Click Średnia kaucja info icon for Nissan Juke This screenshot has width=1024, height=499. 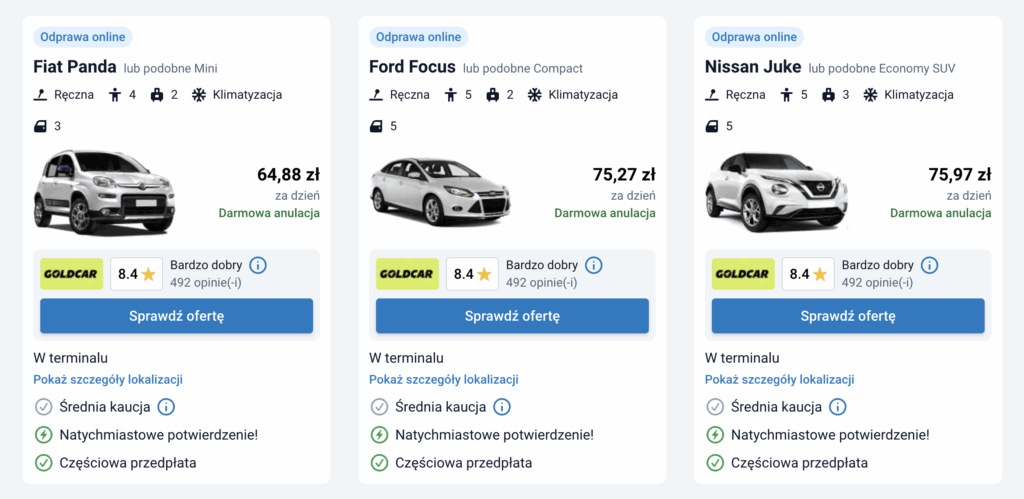(838, 407)
